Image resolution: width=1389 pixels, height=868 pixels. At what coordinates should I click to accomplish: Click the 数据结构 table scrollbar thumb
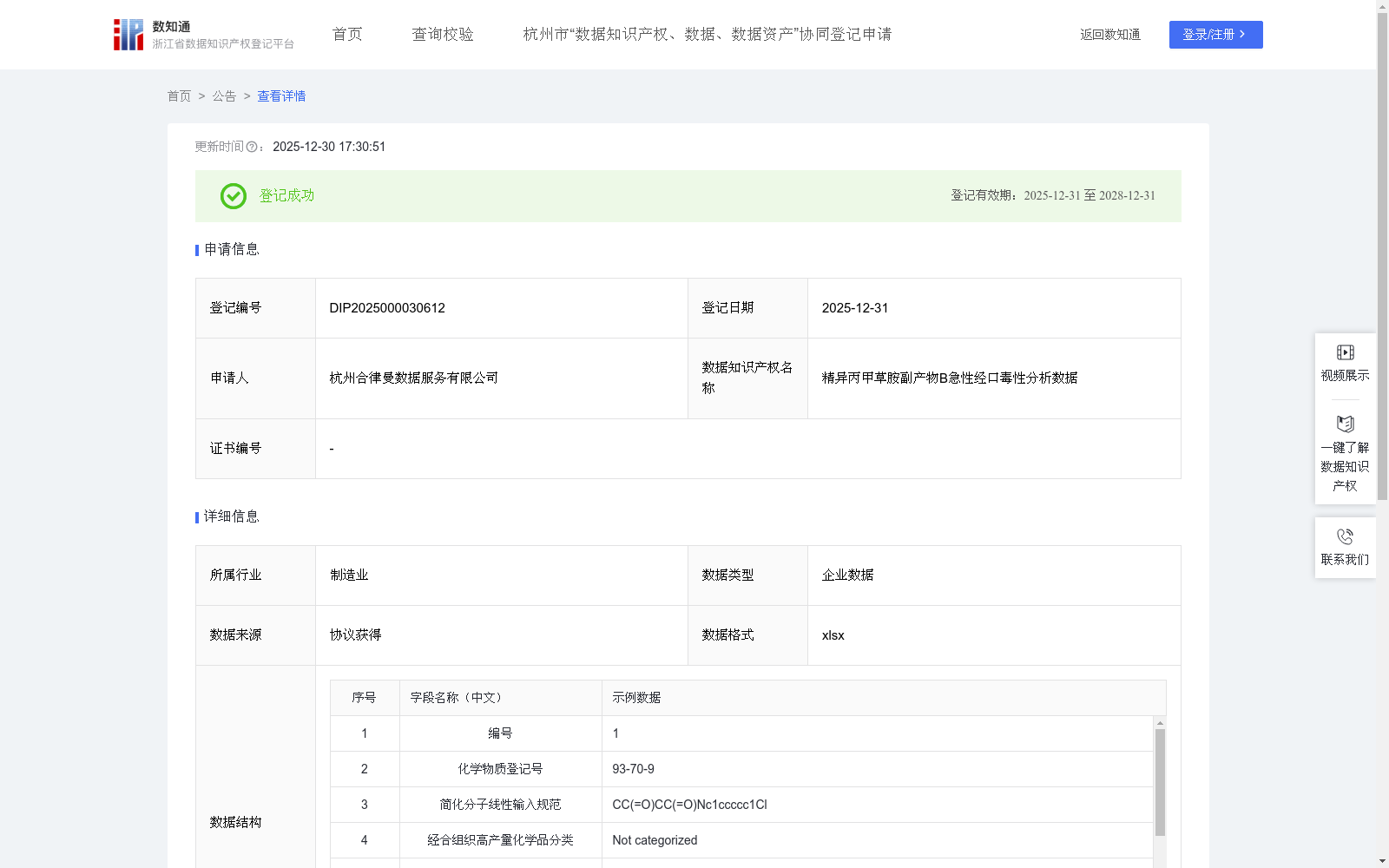[1160, 782]
